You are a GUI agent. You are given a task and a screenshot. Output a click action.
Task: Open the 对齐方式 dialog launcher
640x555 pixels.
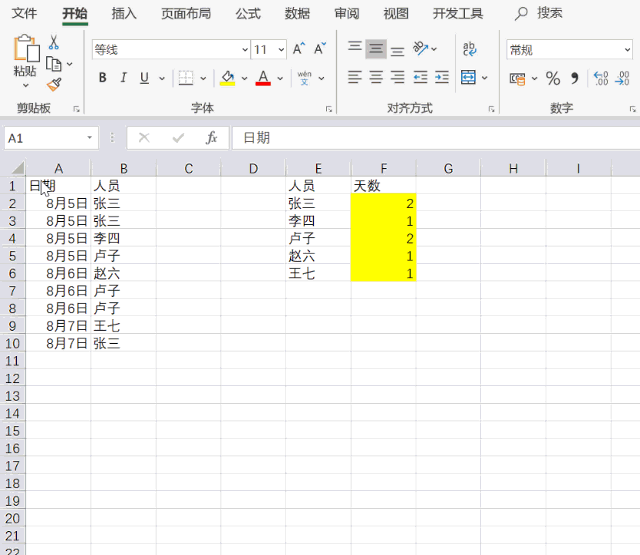tap(491, 109)
